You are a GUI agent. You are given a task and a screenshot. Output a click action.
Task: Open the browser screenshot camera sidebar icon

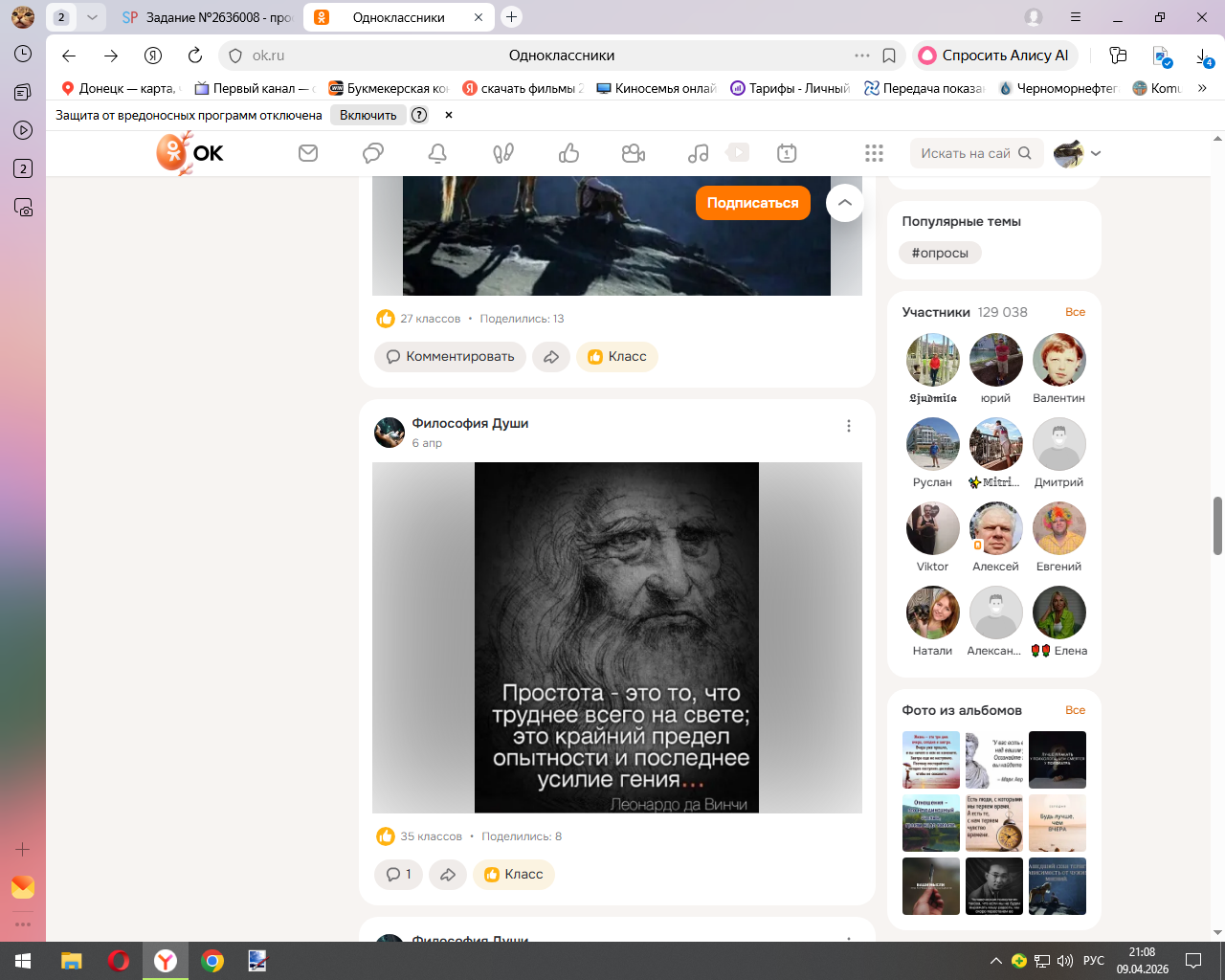click(23, 207)
